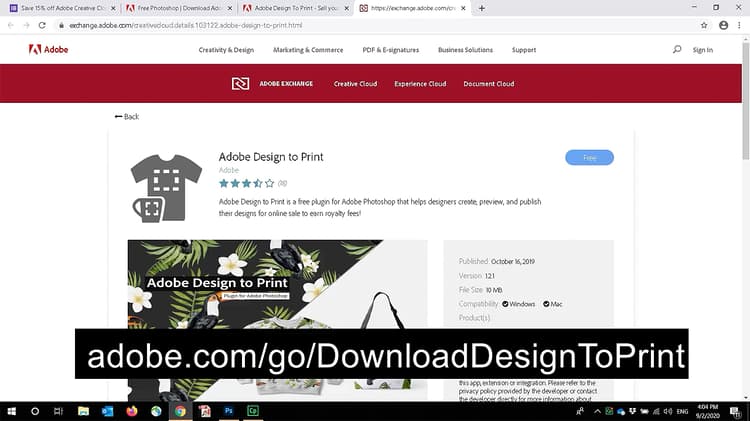Bookmark this page with the star icon
The height and width of the screenshot is (421, 750).
704,25
